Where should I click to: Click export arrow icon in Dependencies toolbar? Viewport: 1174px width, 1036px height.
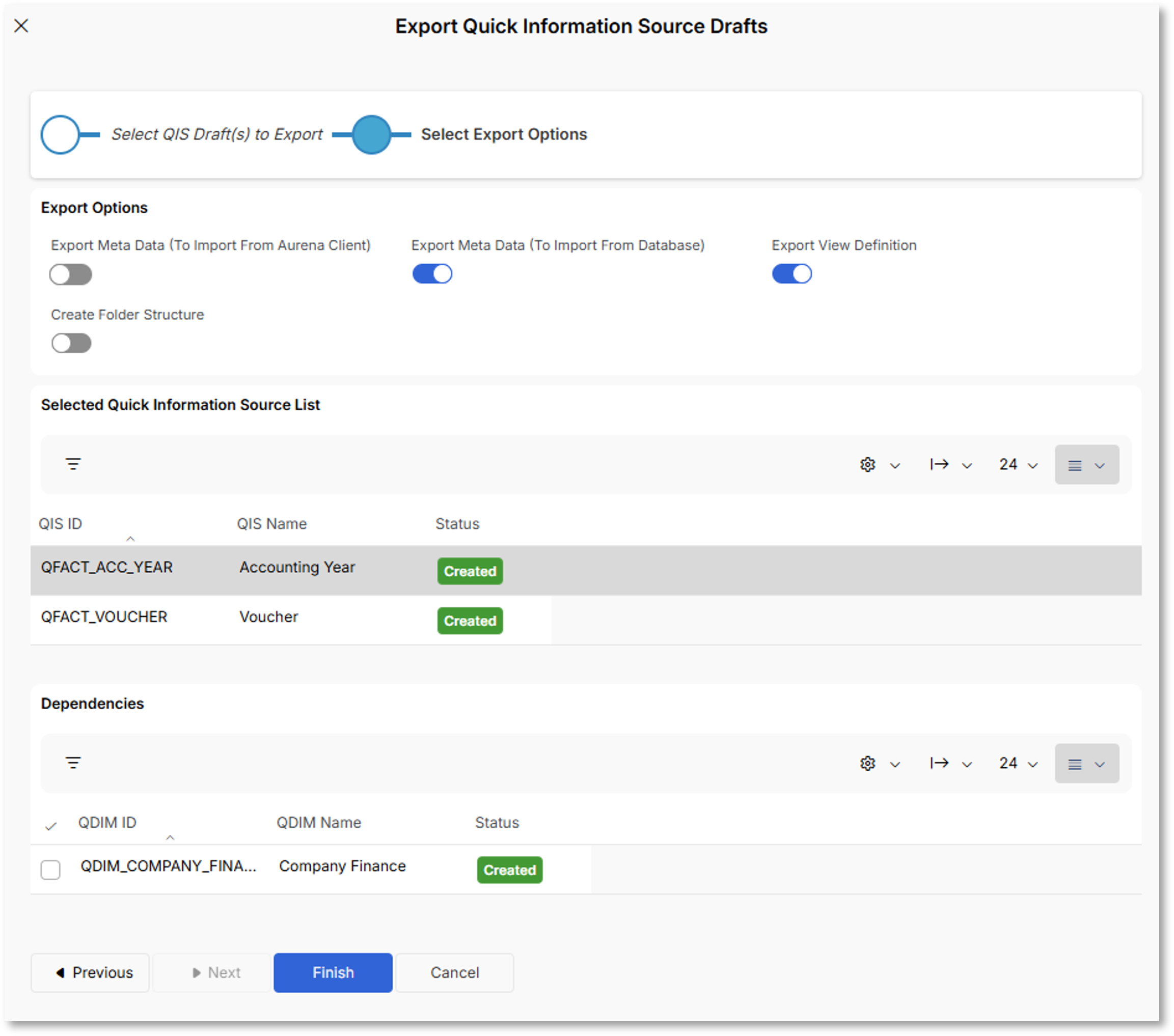point(939,763)
